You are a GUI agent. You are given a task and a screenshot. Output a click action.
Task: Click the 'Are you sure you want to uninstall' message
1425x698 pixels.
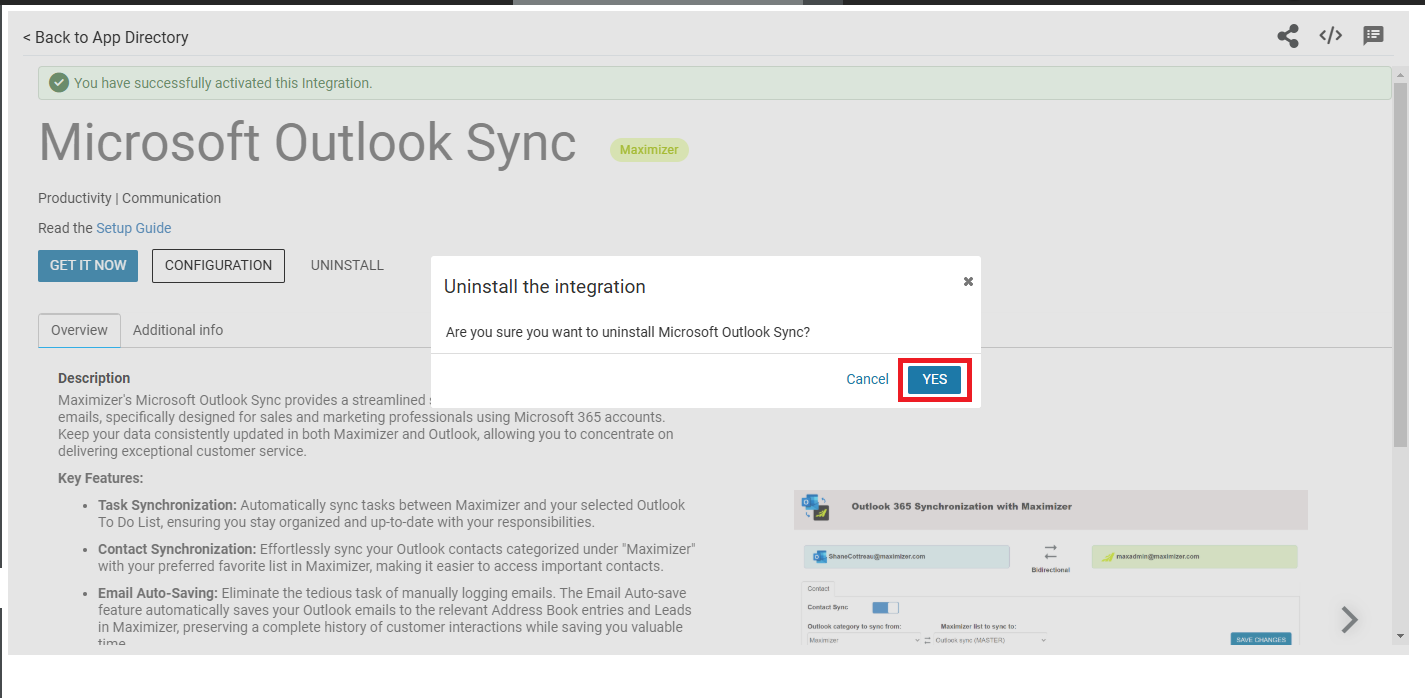click(628, 332)
